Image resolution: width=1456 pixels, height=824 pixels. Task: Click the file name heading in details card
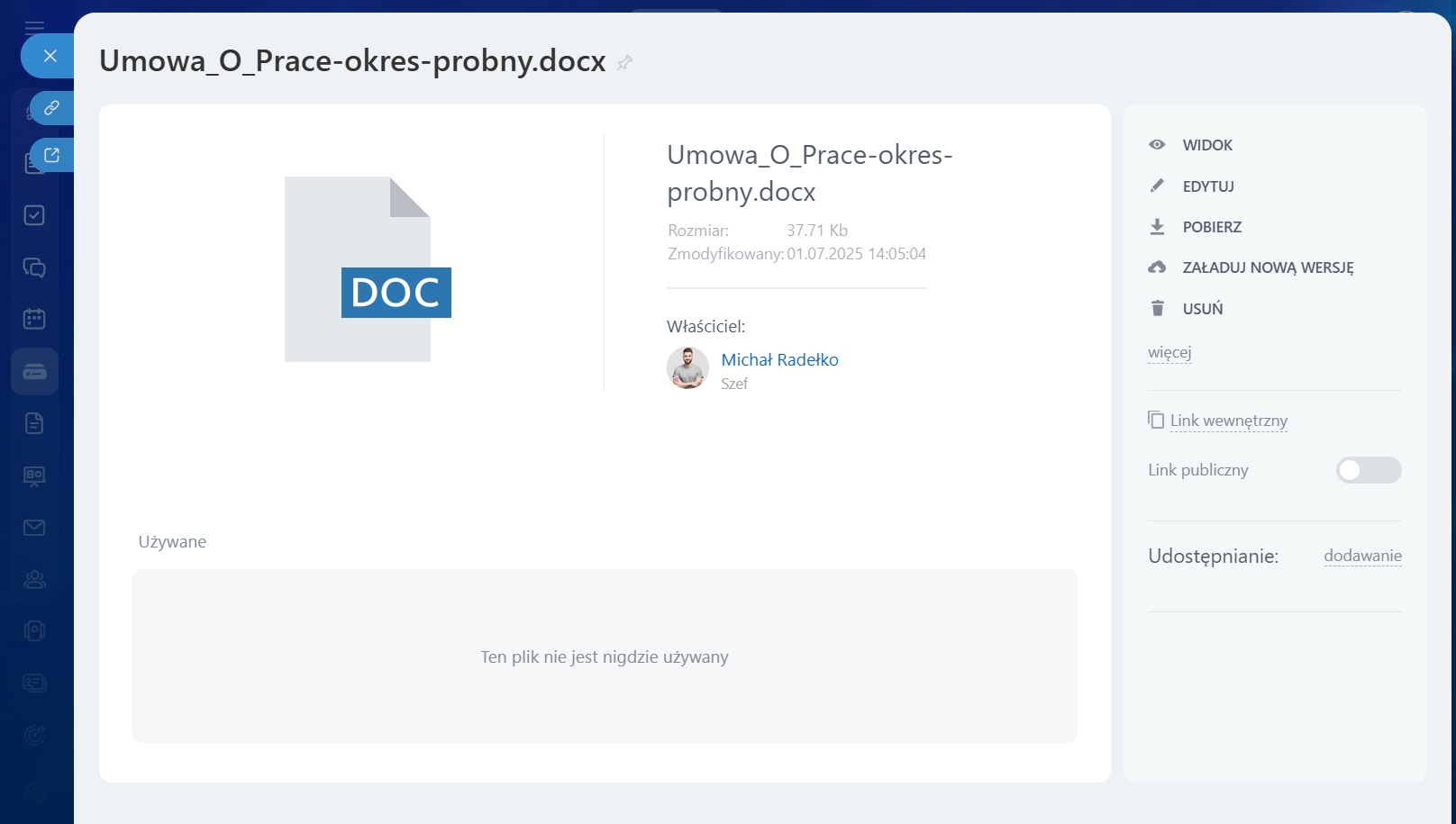(x=809, y=173)
